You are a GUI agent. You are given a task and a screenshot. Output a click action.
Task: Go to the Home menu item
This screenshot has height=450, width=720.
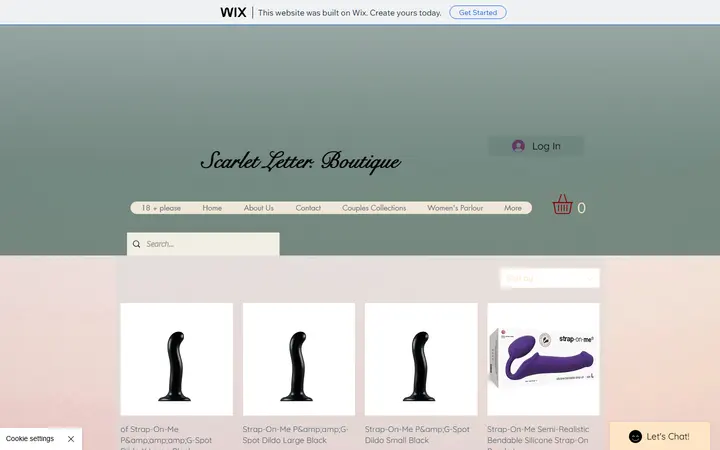[x=212, y=208]
